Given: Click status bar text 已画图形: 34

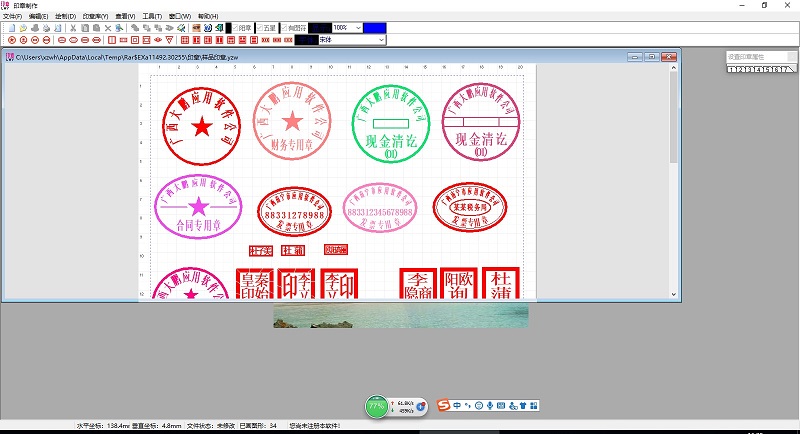Looking at the screenshot, I should 258,425.
